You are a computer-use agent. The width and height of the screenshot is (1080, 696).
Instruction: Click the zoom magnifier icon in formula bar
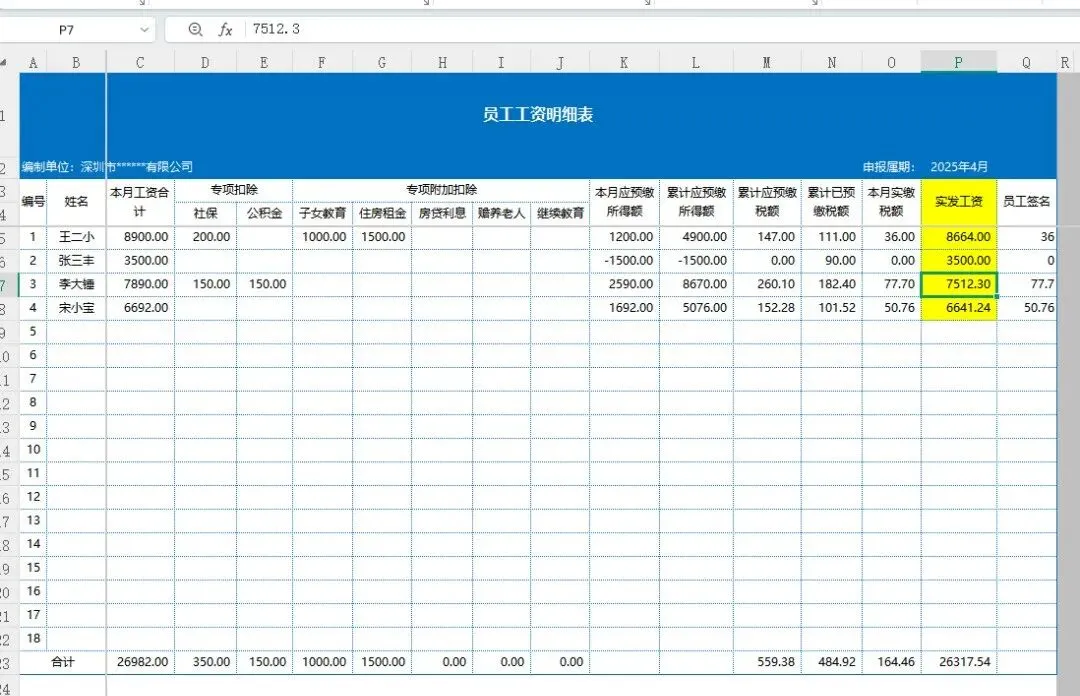tap(196, 29)
